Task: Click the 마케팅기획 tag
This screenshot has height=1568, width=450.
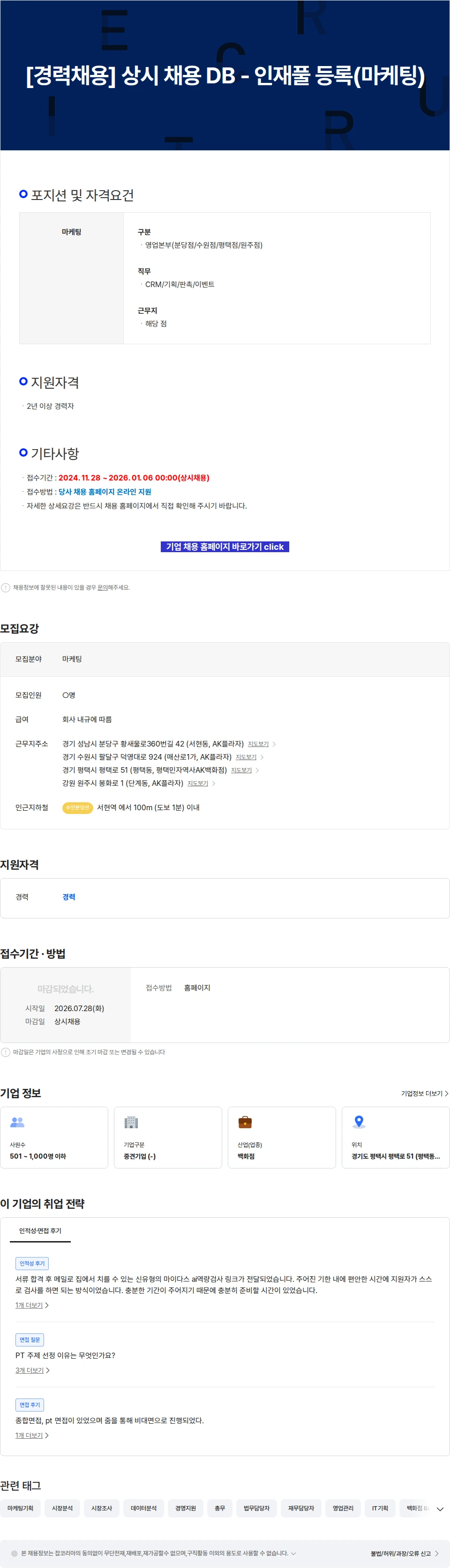Action: 21,1508
